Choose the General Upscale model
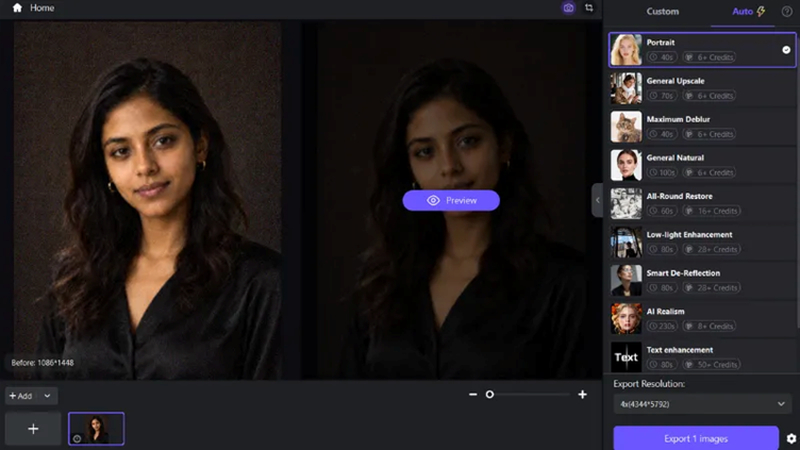 (702, 88)
